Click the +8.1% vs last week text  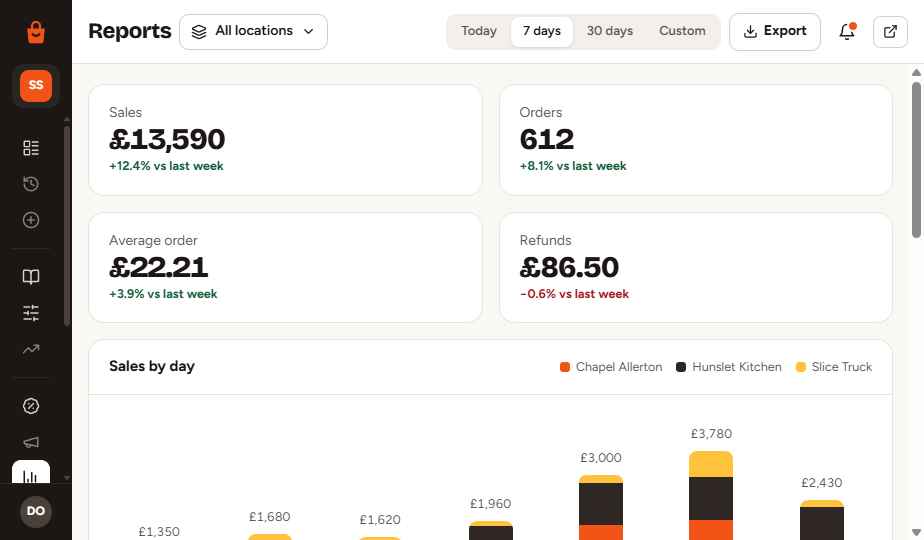573,166
